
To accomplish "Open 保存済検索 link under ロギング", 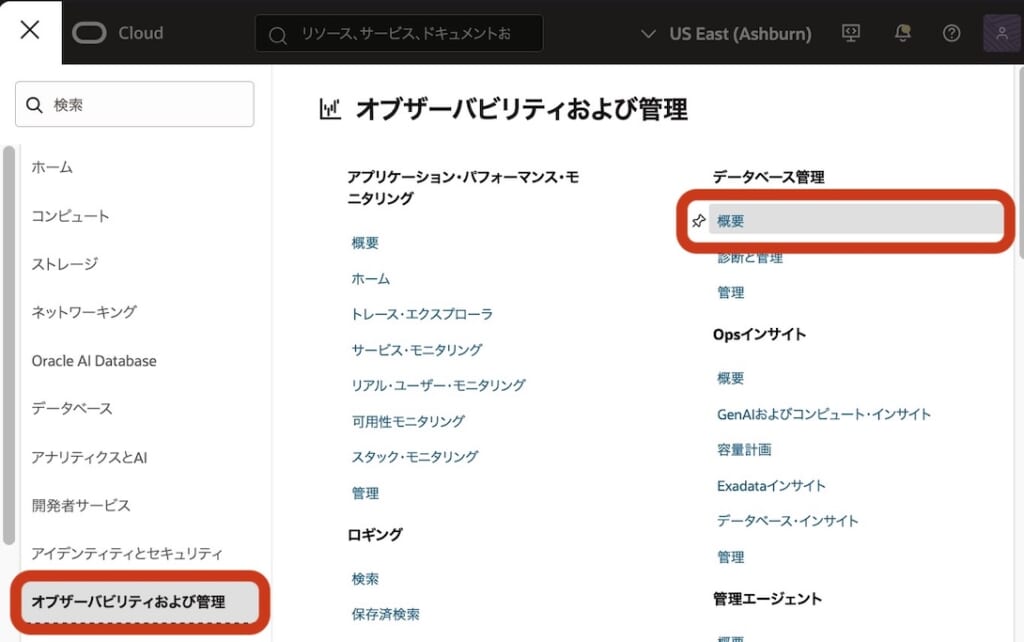I will pos(385,614).
